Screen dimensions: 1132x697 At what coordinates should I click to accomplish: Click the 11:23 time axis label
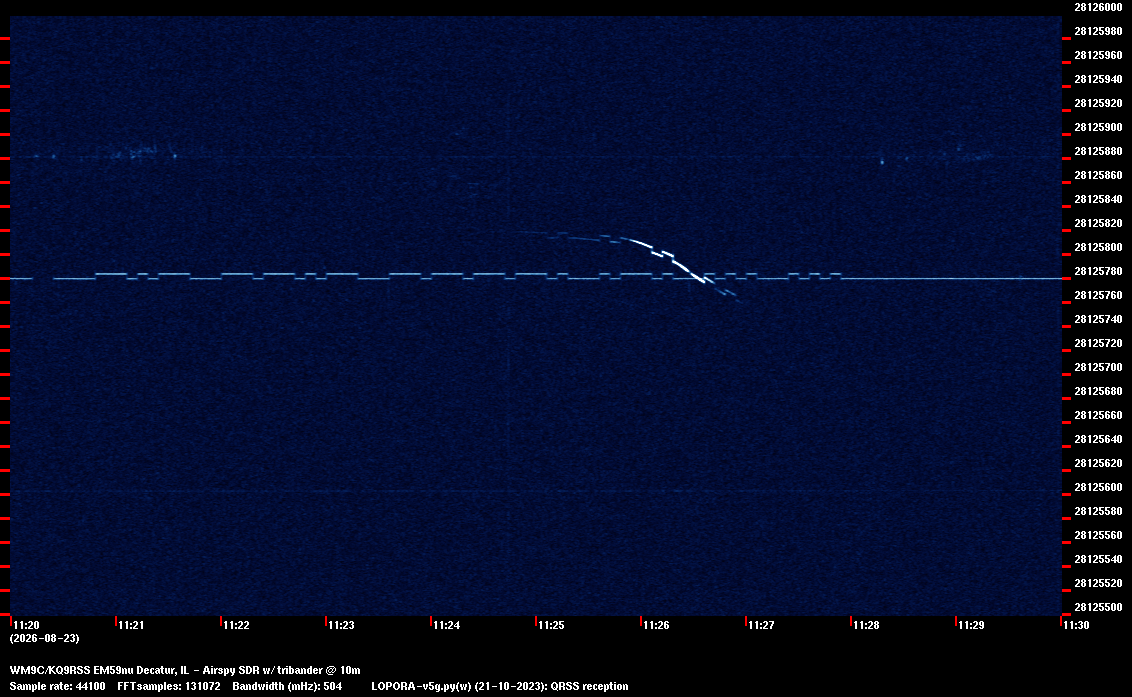341,625
